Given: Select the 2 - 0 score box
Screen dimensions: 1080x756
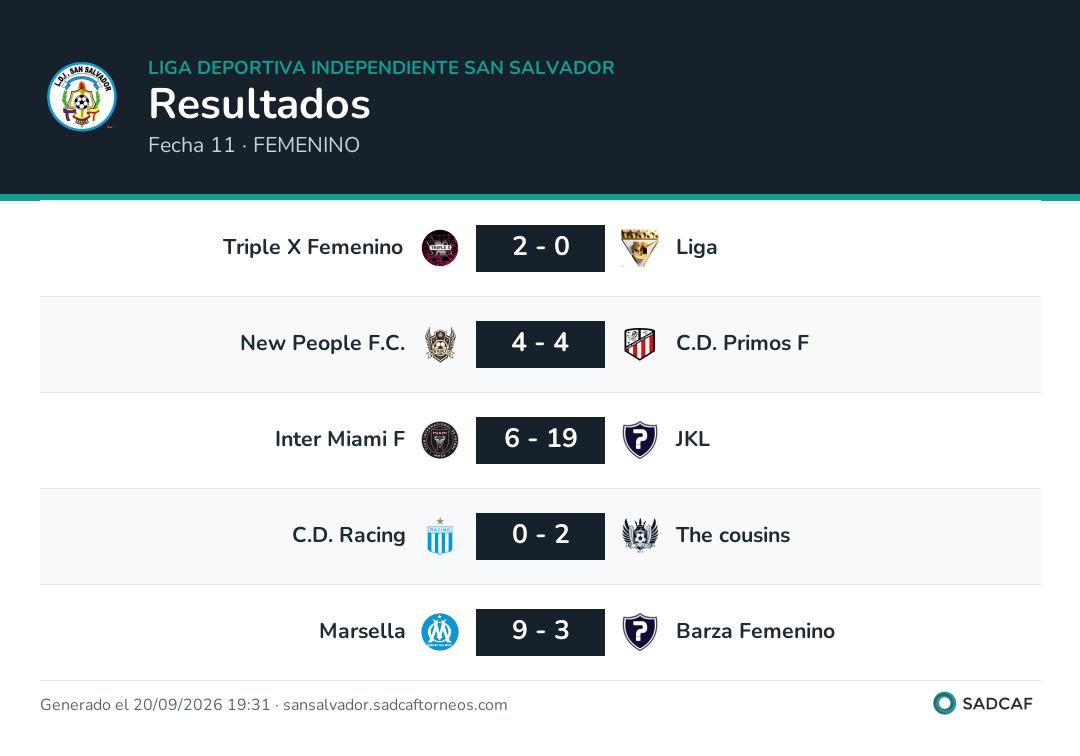Looking at the screenshot, I should click(541, 248).
